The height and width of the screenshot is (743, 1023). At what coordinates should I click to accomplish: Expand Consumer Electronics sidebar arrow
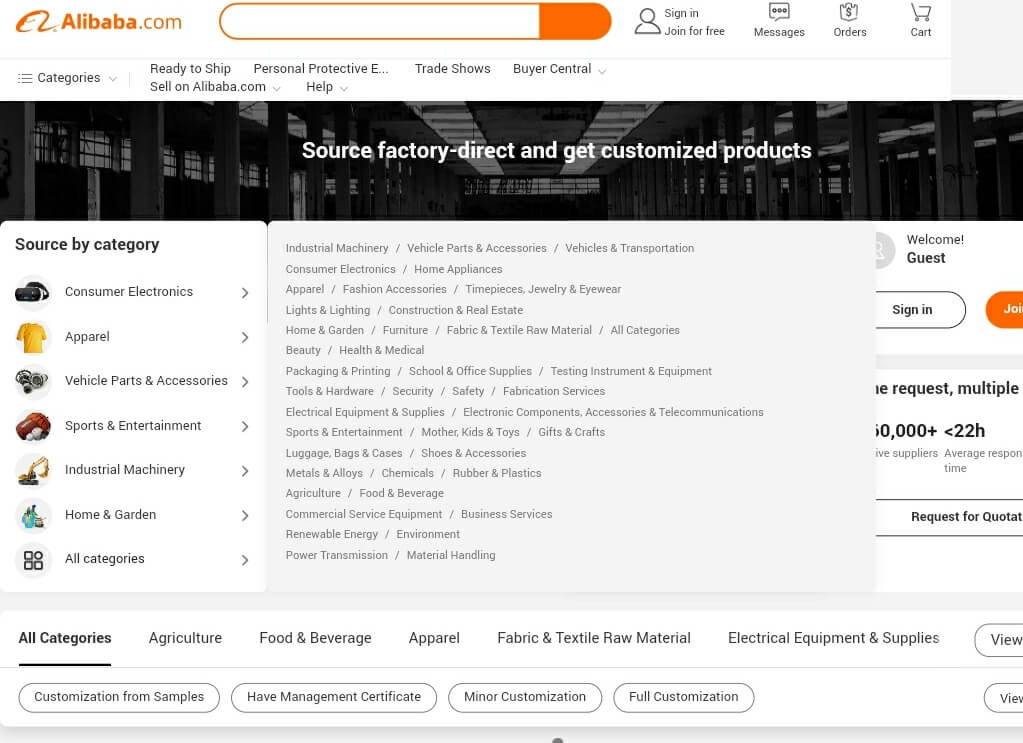[x=245, y=293]
